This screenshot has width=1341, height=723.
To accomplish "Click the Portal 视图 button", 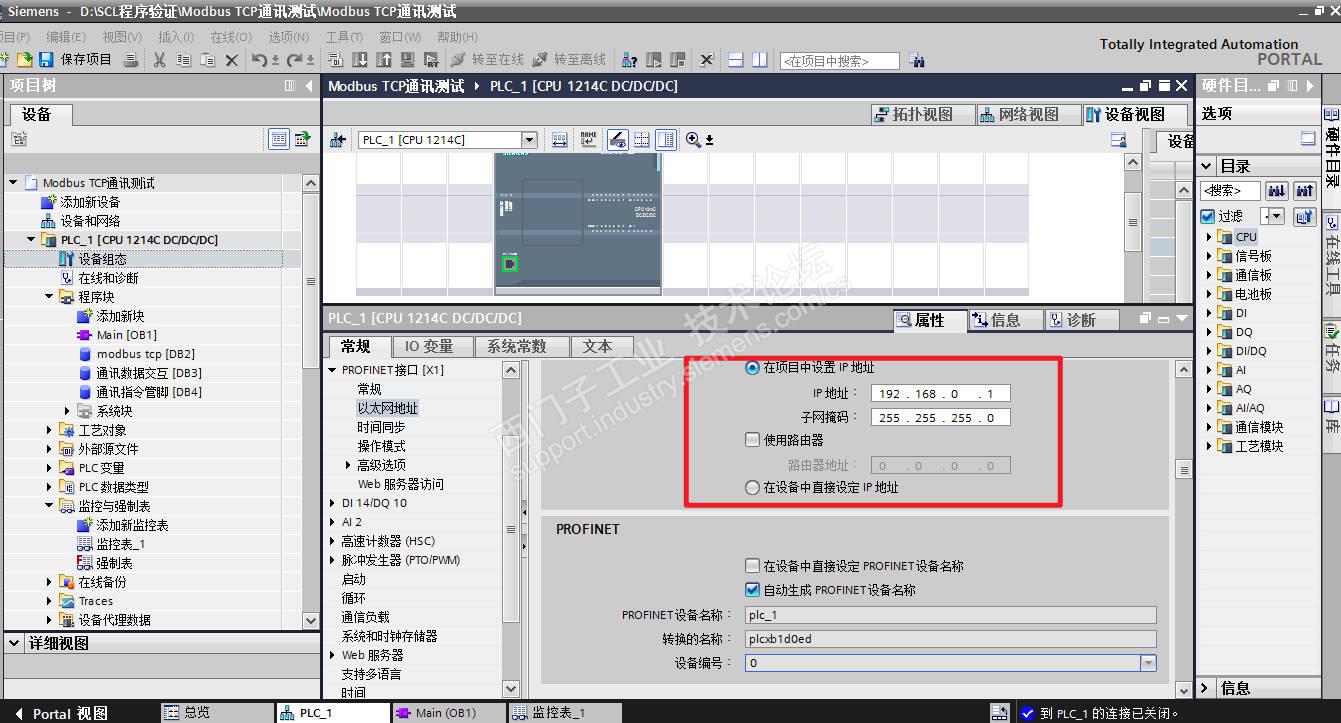I will pos(60,713).
